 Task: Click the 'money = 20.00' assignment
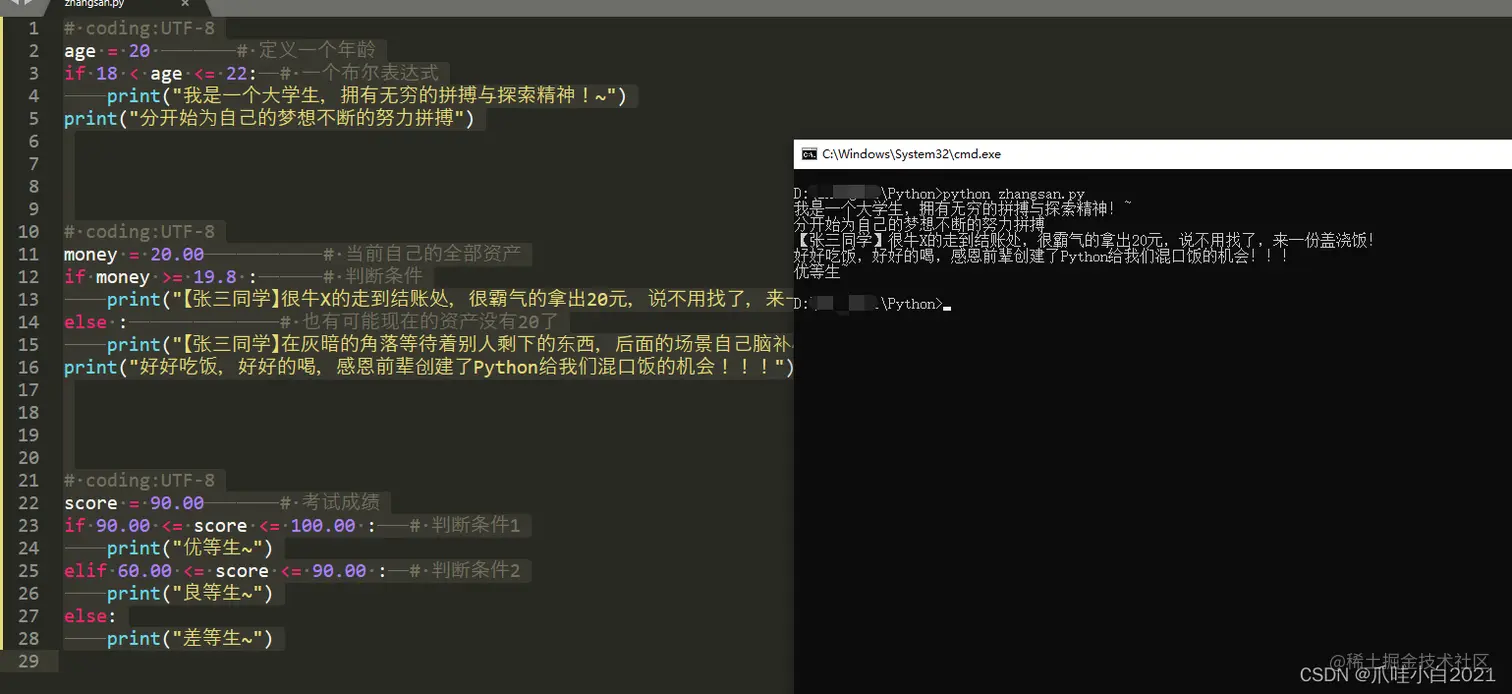pyautogui.click(x=134, y=254)
